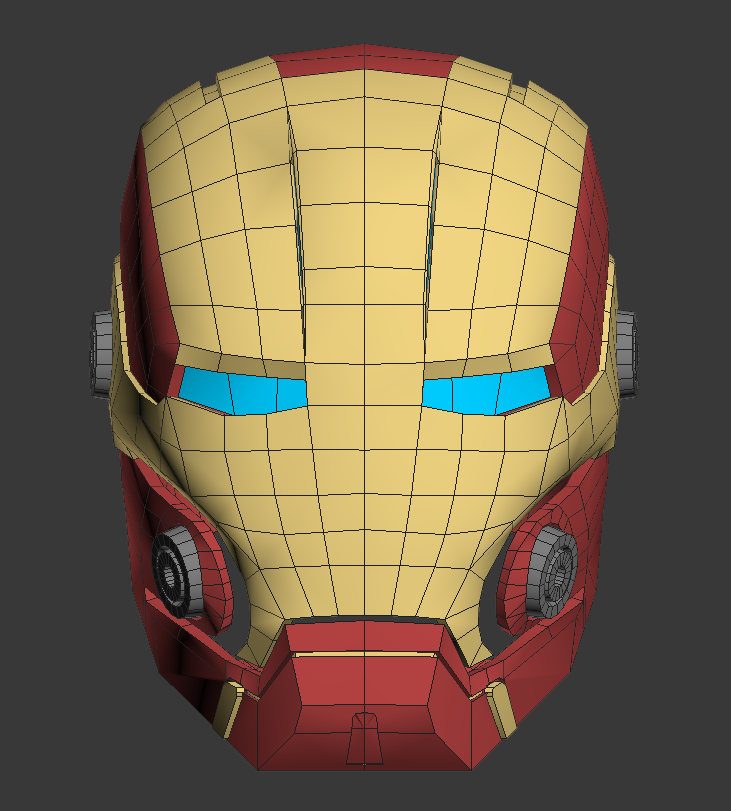Click the gold tab left of the jaw
The width and height of the screenshot is (731, 811).
(x=228, y=709)
